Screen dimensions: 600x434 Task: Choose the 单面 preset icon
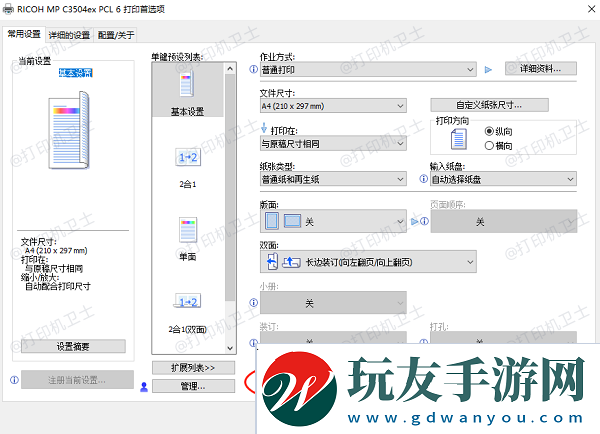point(188,230)
